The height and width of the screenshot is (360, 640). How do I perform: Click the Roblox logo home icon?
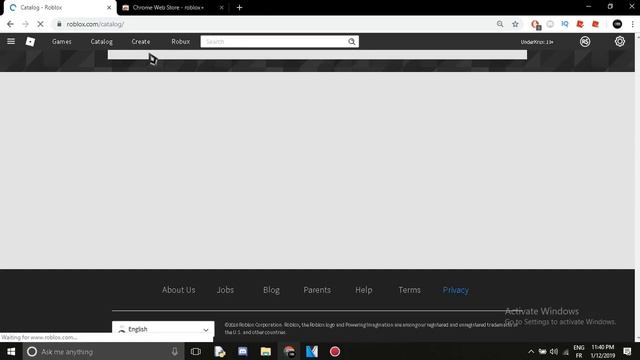point(30,42)
